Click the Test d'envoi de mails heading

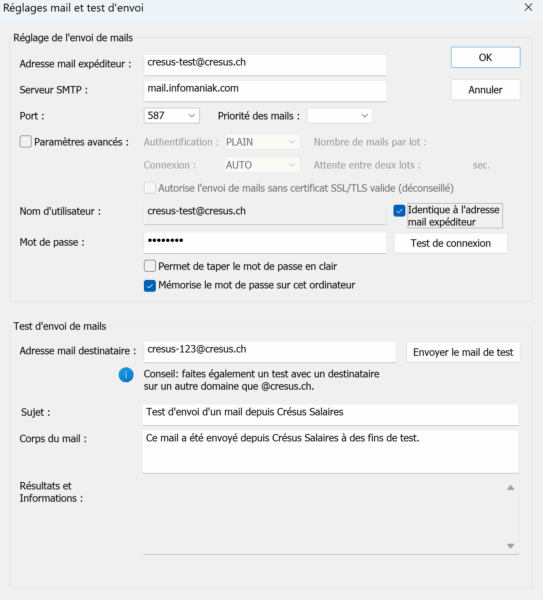pyautogui.click(x=60, y=326)
